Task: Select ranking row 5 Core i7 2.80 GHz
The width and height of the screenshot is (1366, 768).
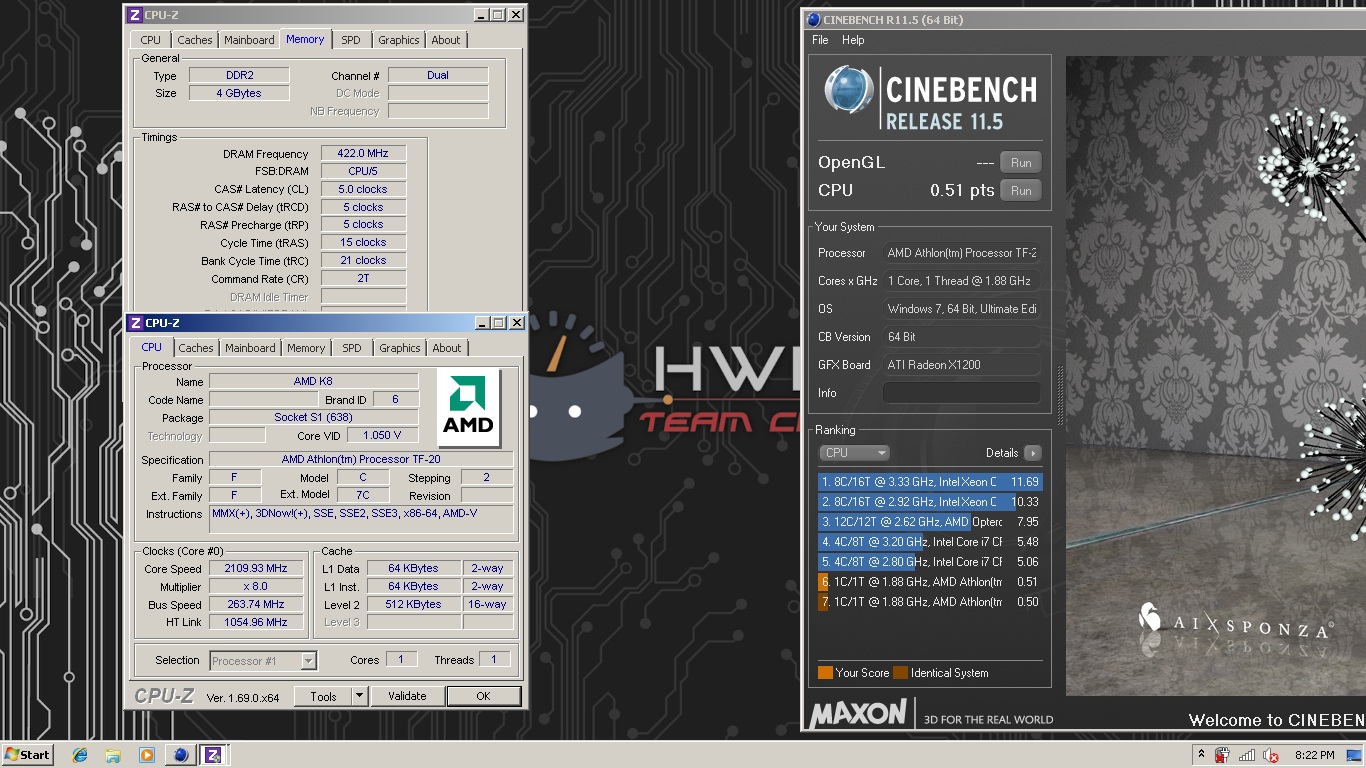Action: 929,562
